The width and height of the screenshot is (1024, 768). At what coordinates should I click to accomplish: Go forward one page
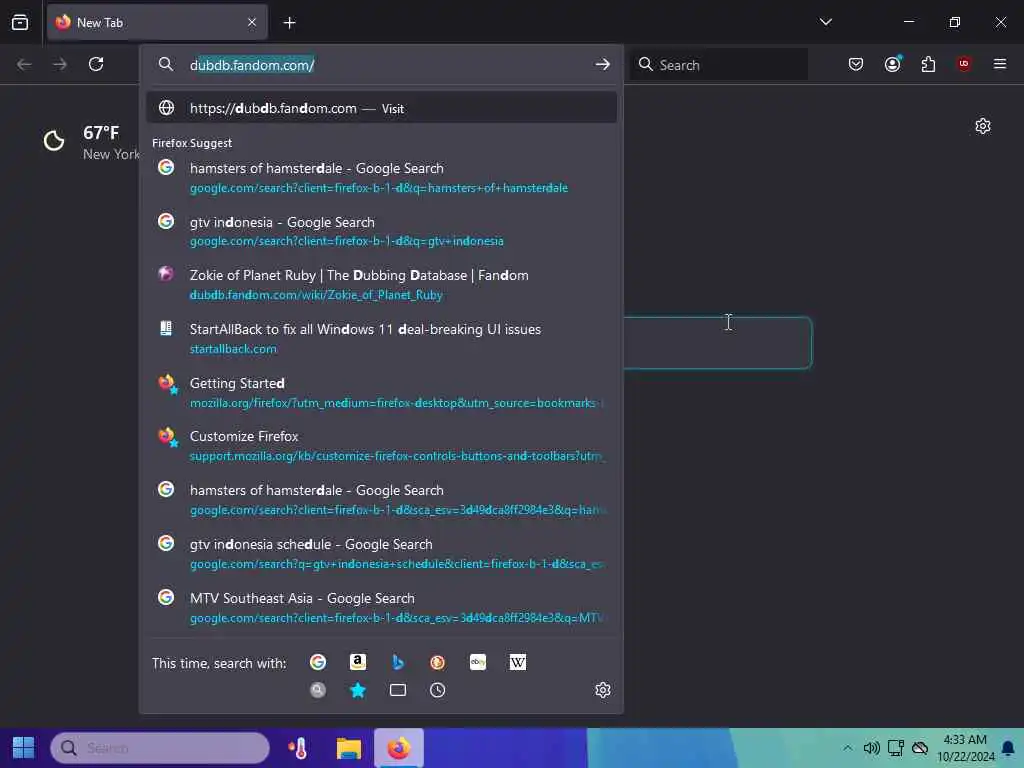60,64
